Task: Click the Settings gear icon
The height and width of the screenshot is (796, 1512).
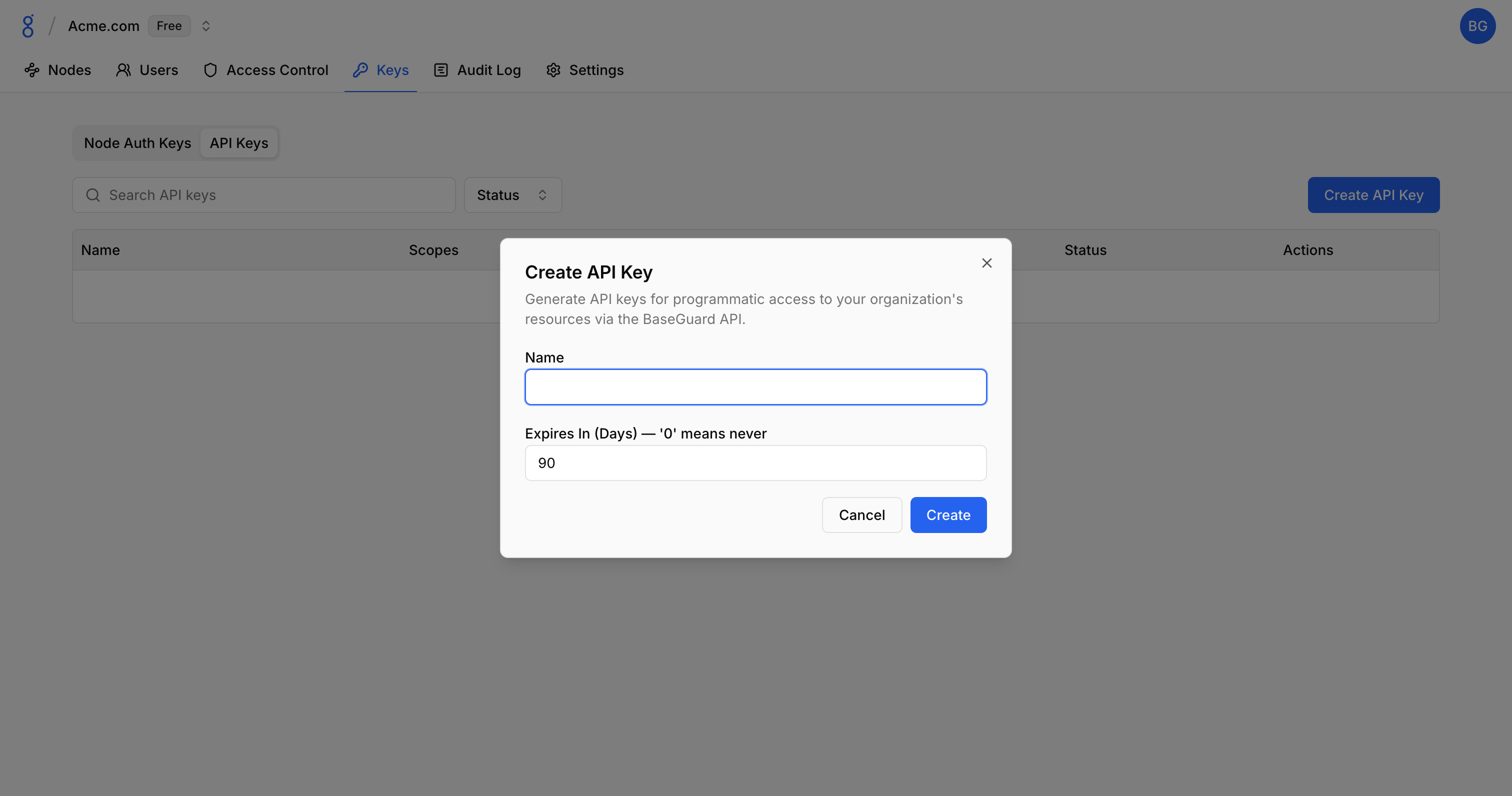Action: coord(553,70)
